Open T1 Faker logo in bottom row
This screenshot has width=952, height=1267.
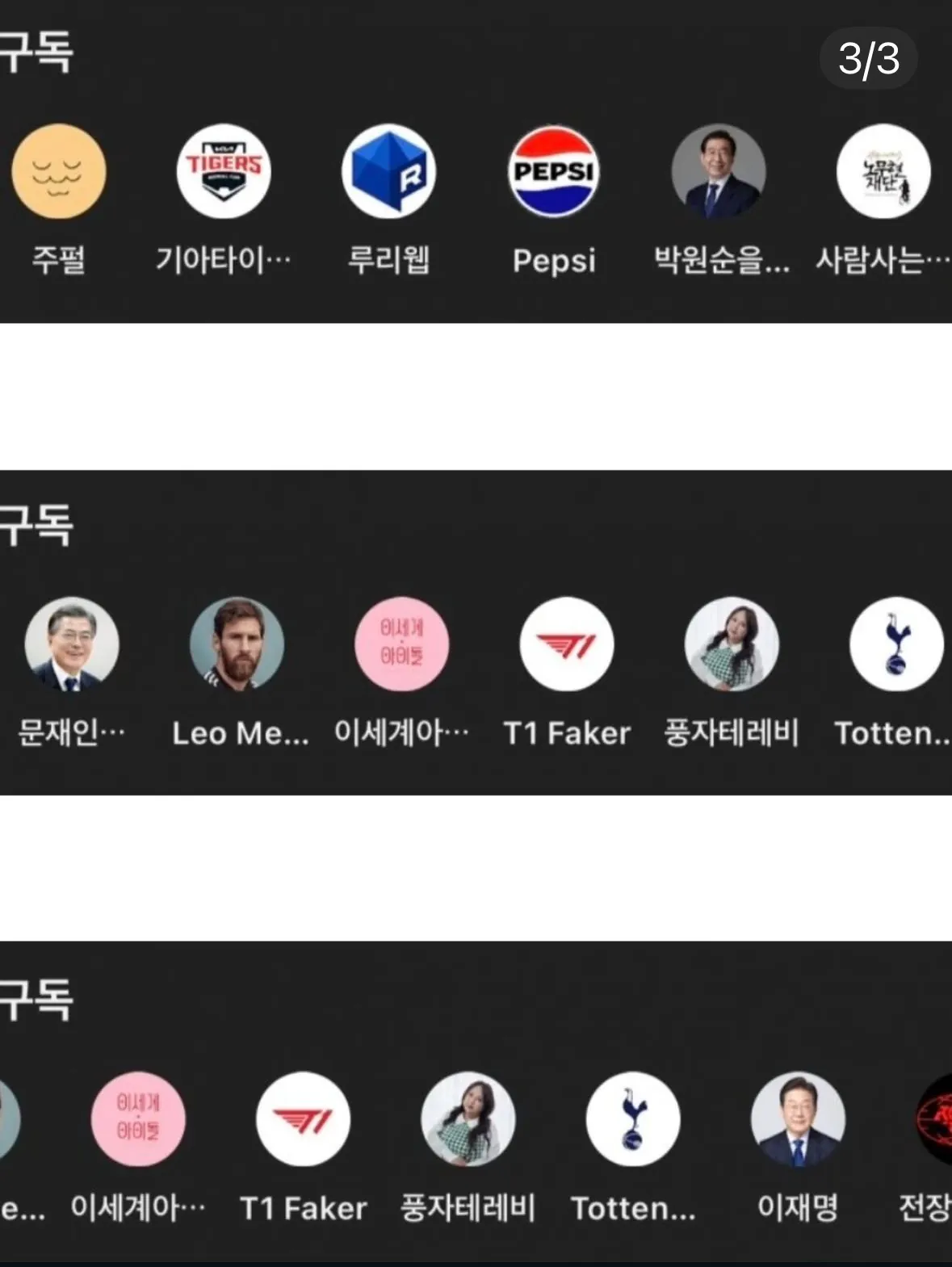303,1119
